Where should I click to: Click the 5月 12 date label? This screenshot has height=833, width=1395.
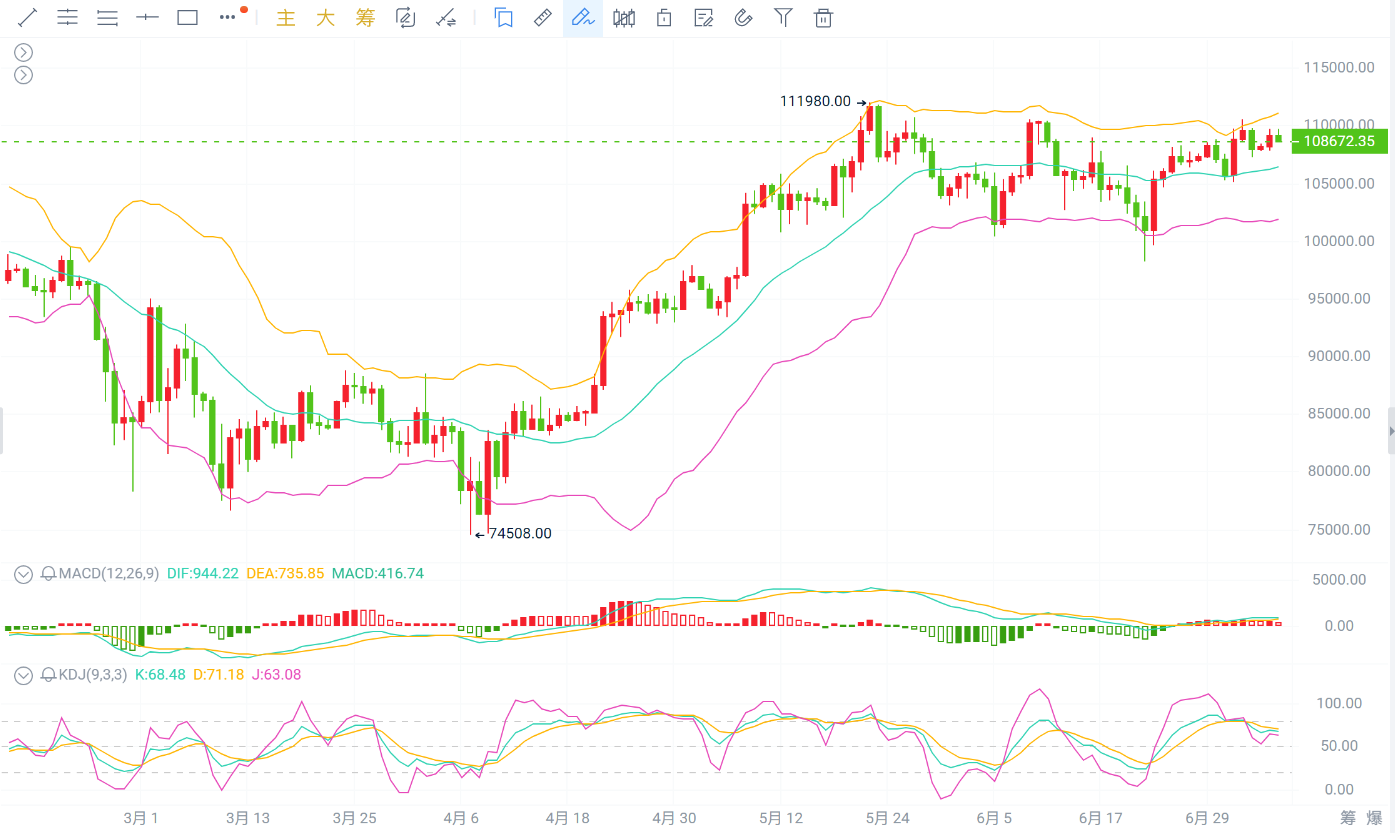tap(781, 818)
